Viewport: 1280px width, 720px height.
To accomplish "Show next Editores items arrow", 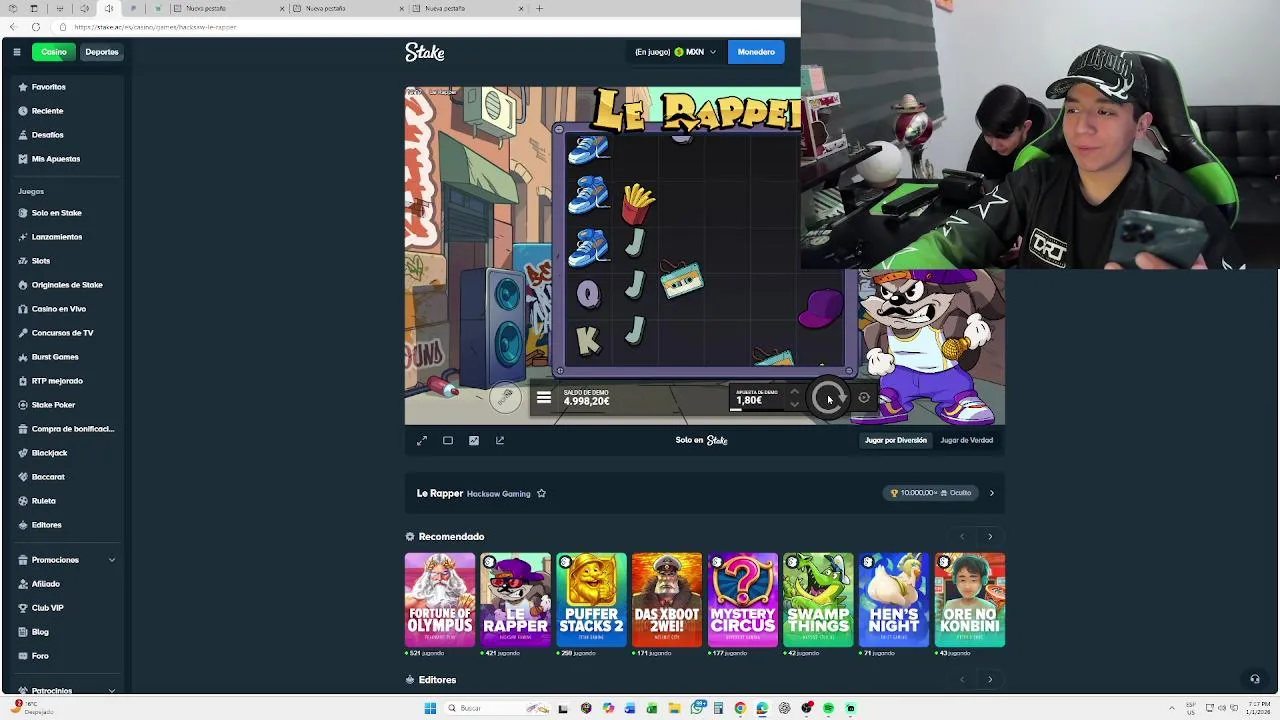I will coord(990,680).
